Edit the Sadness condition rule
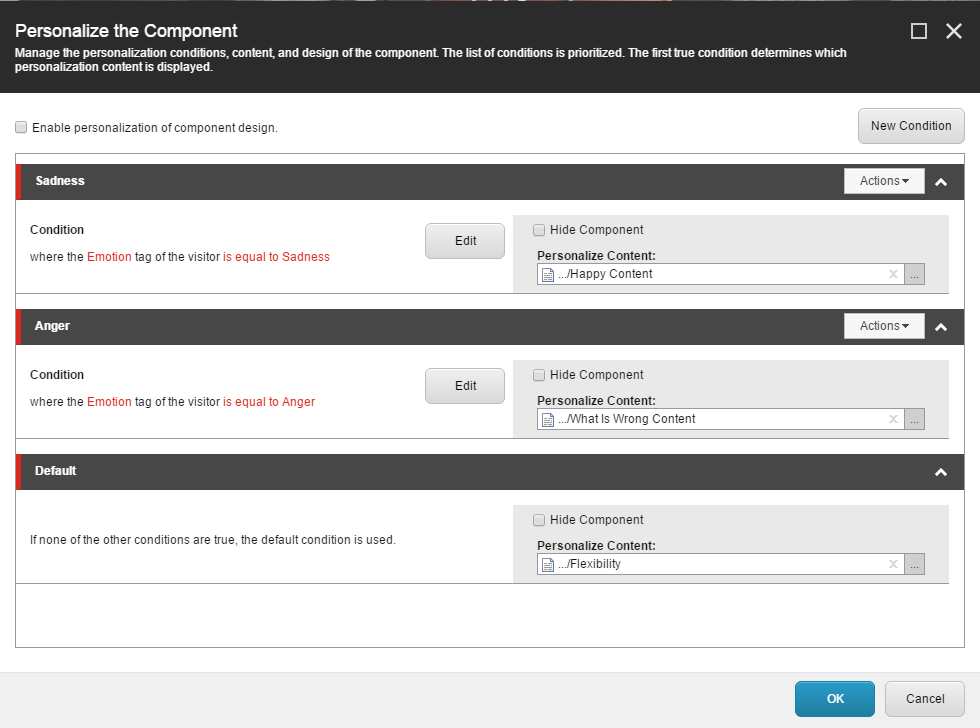The width and height of the screenshot is (980, 728). (x=465, y=241)
